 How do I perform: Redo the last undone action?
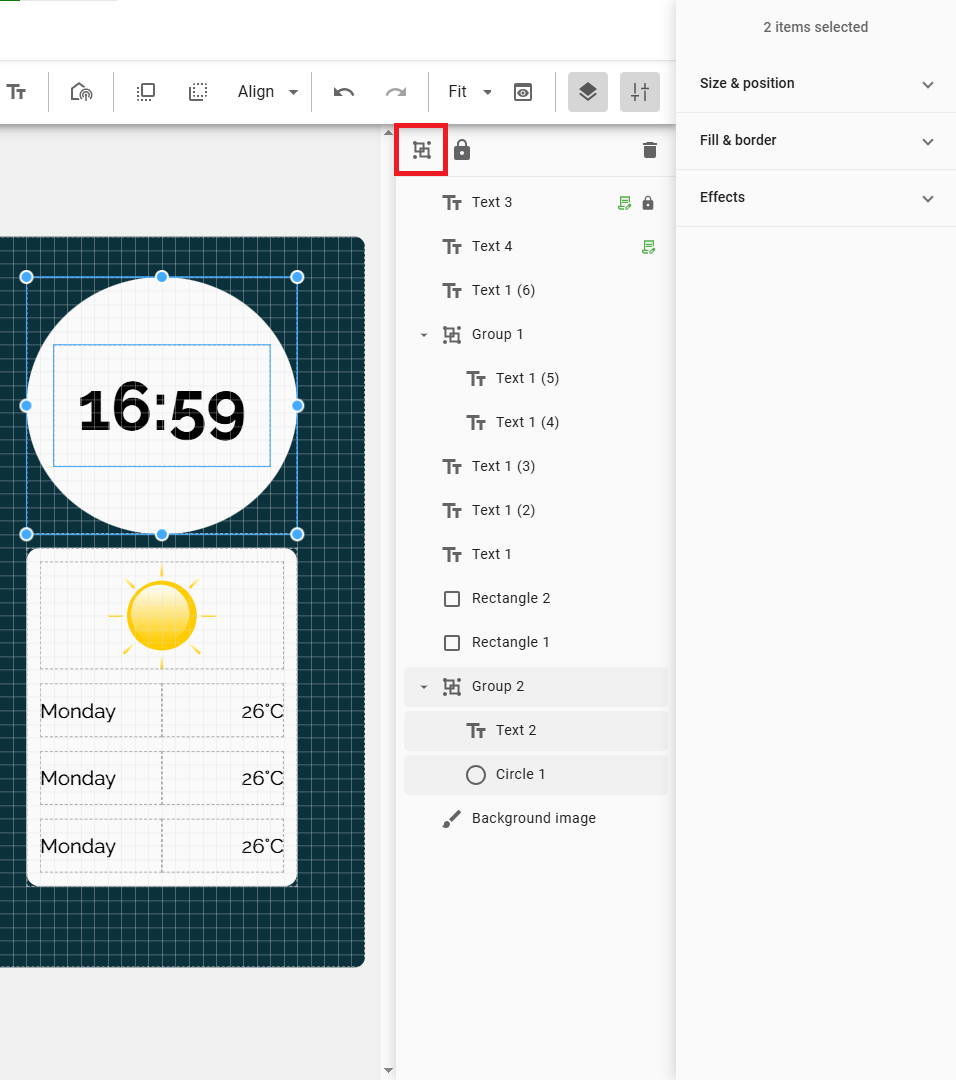(396, 92)
